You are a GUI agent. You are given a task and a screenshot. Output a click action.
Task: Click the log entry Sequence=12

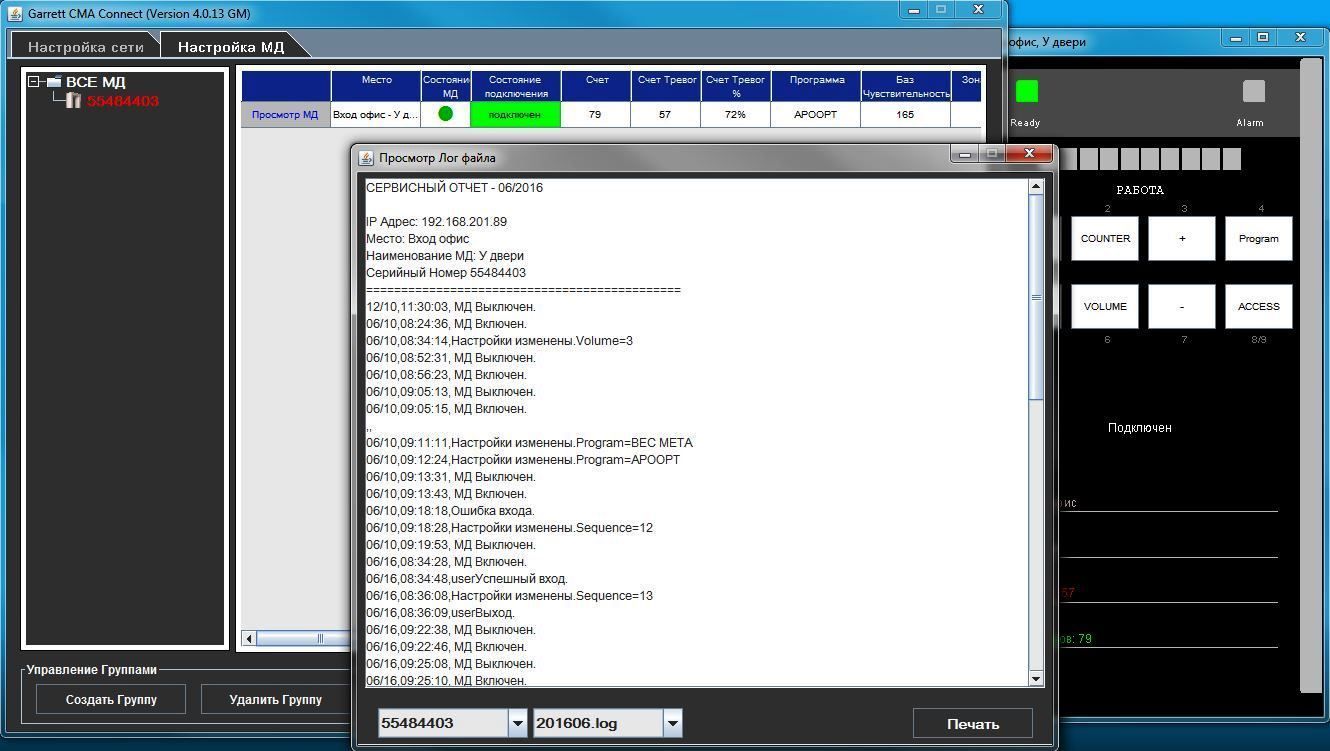[x=509, y=528]
